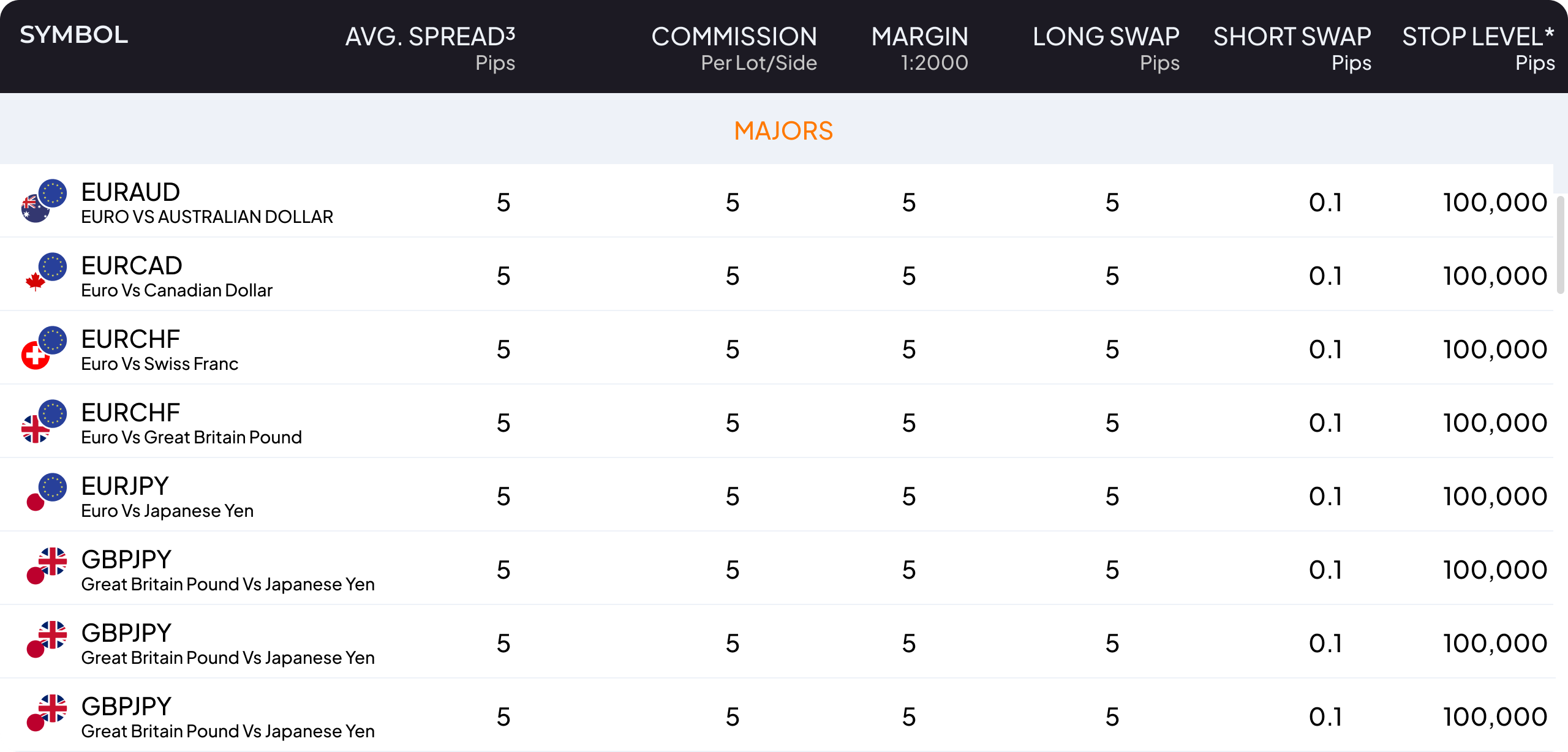Click the 0.1 value in the EURCAD row

coord(1325,276)
